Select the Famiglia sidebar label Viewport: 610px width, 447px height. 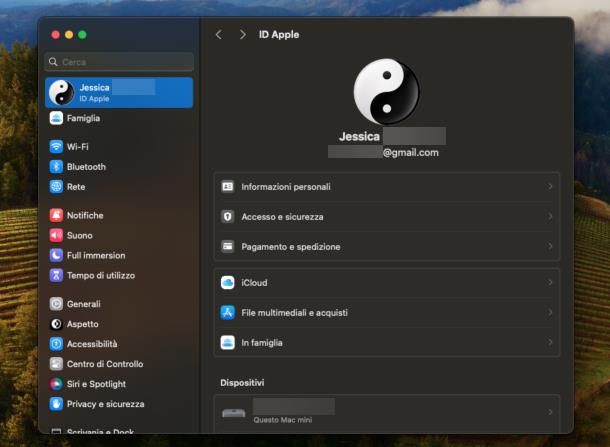click(x=83, y=118)
